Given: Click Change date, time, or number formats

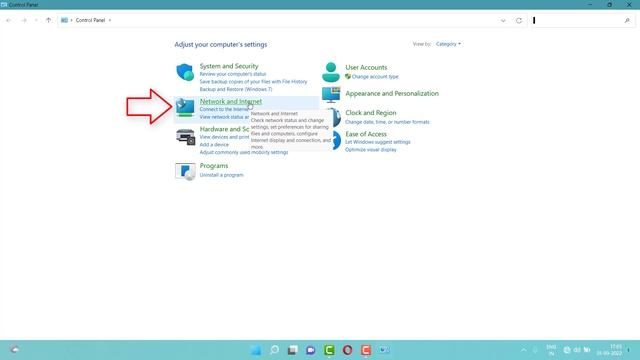Looking at the screenshot, I should coord(387,122).
